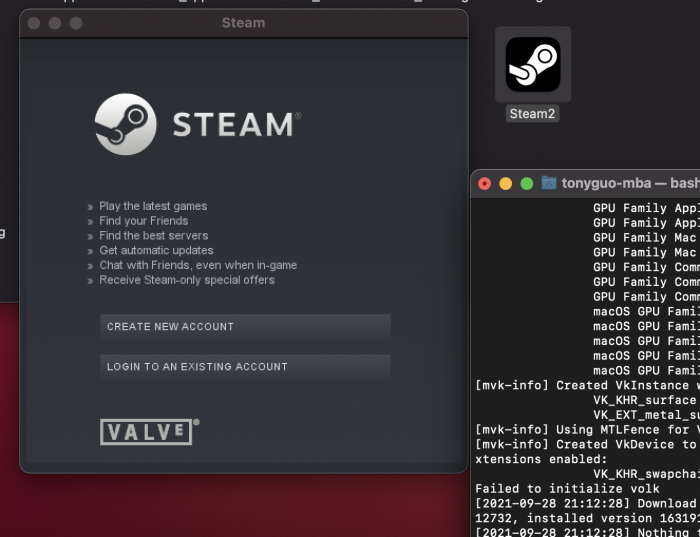Click the tonyguo-mba — bash terminal title
700x537 pixels.
[630, 183]
